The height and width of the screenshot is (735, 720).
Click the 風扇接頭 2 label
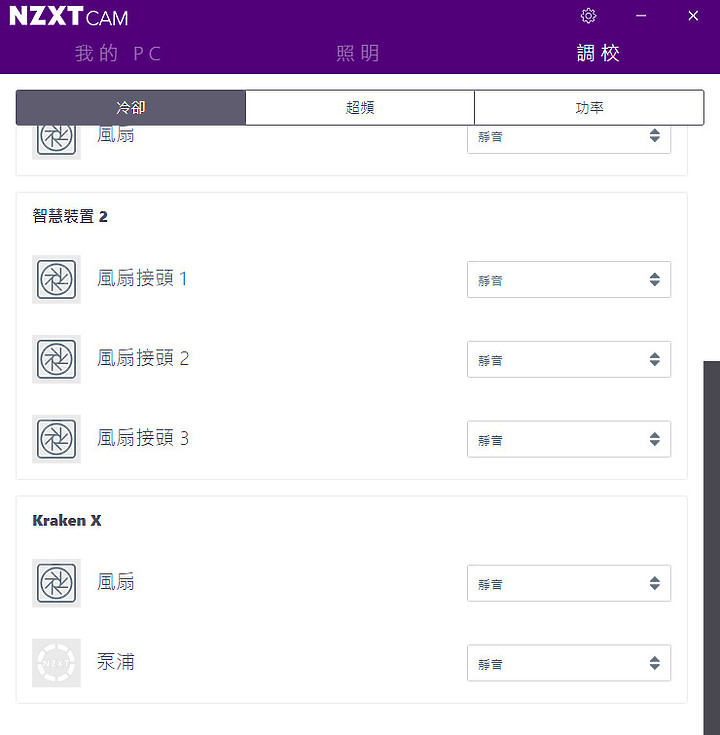point(143,358)
